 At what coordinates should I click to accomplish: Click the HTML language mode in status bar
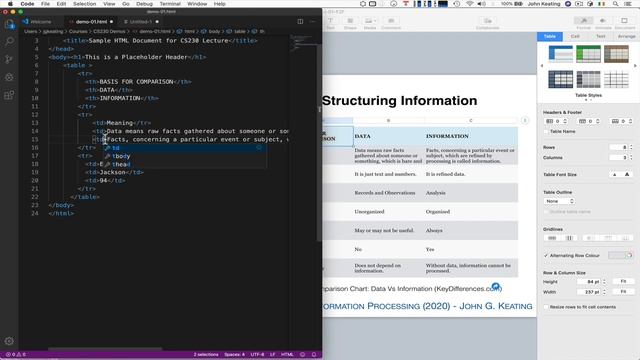[x=287, y=354]
